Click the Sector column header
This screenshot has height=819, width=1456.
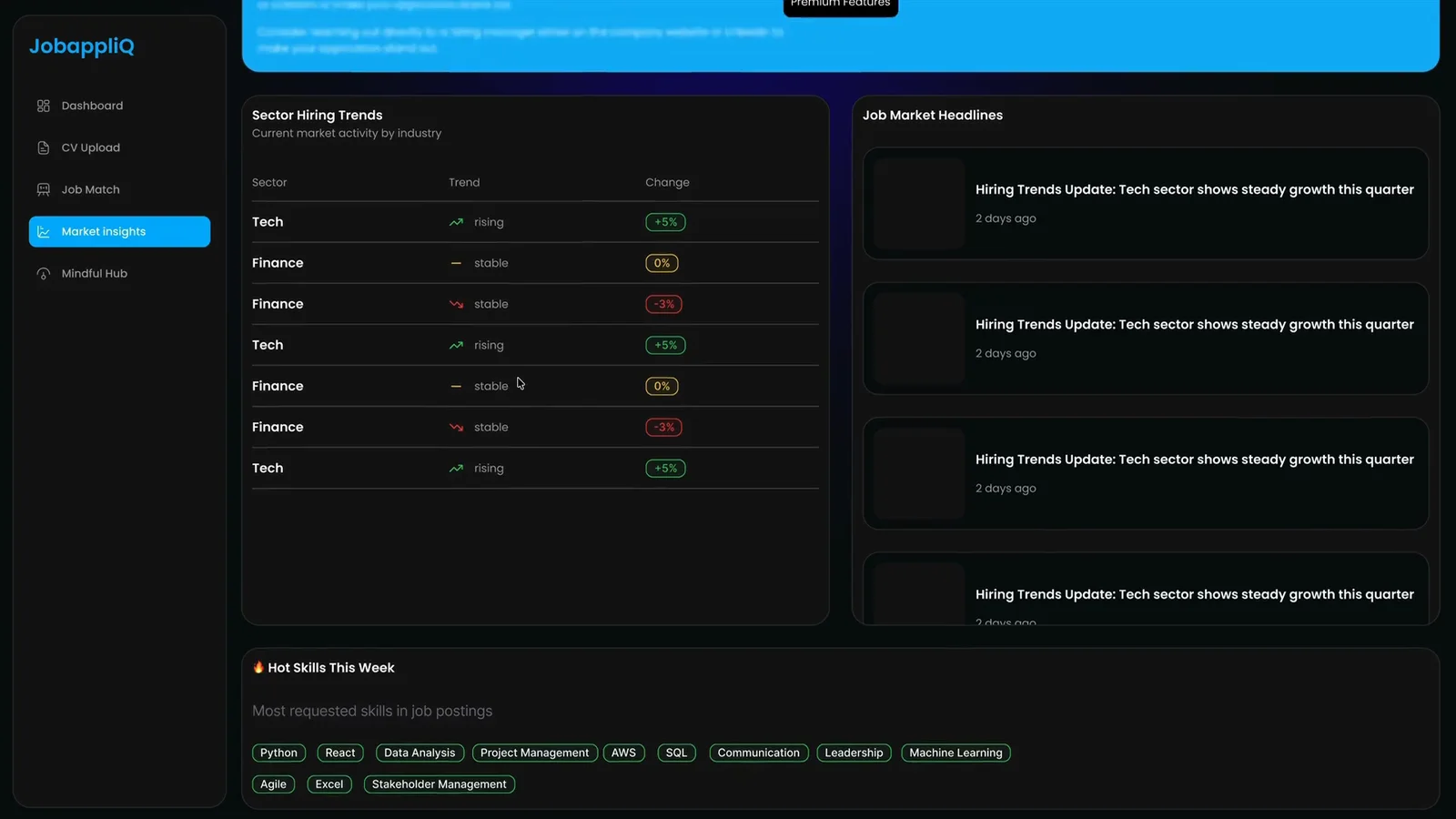[x=269, y=182]
